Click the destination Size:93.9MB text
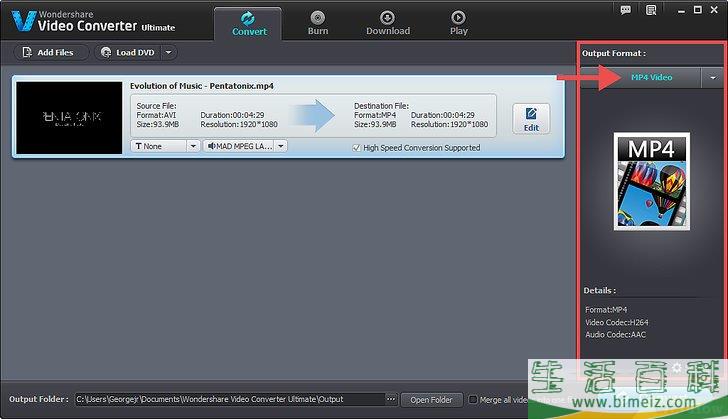728x419 pixels. click(x=375, y=124)
